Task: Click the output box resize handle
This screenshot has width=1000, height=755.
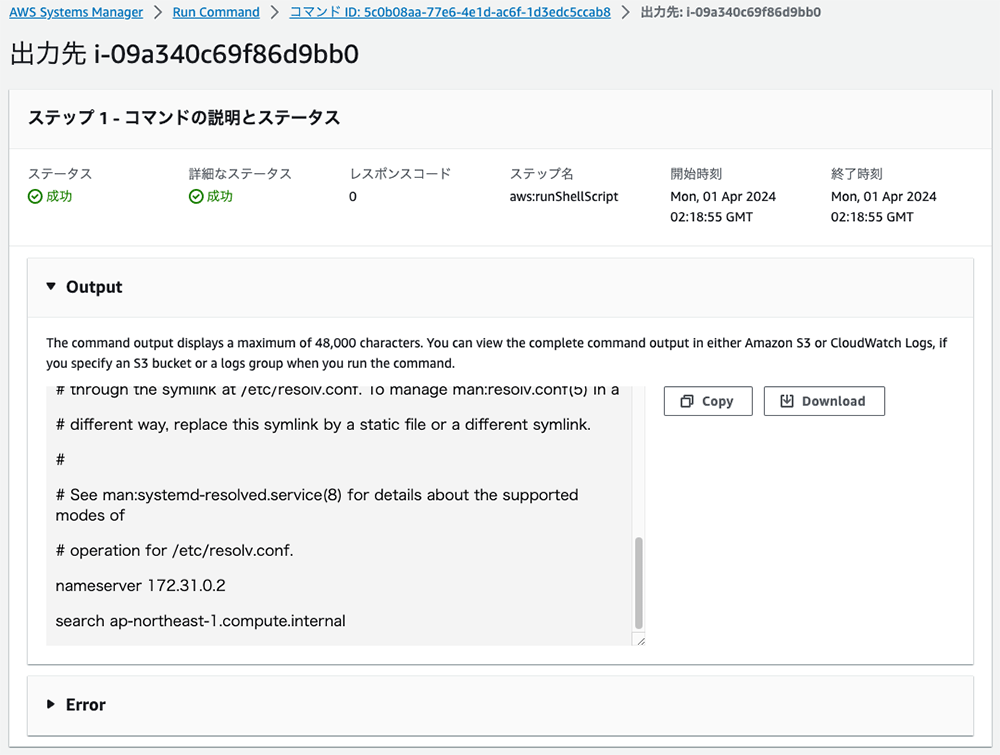Action: (x=640, y=641)
